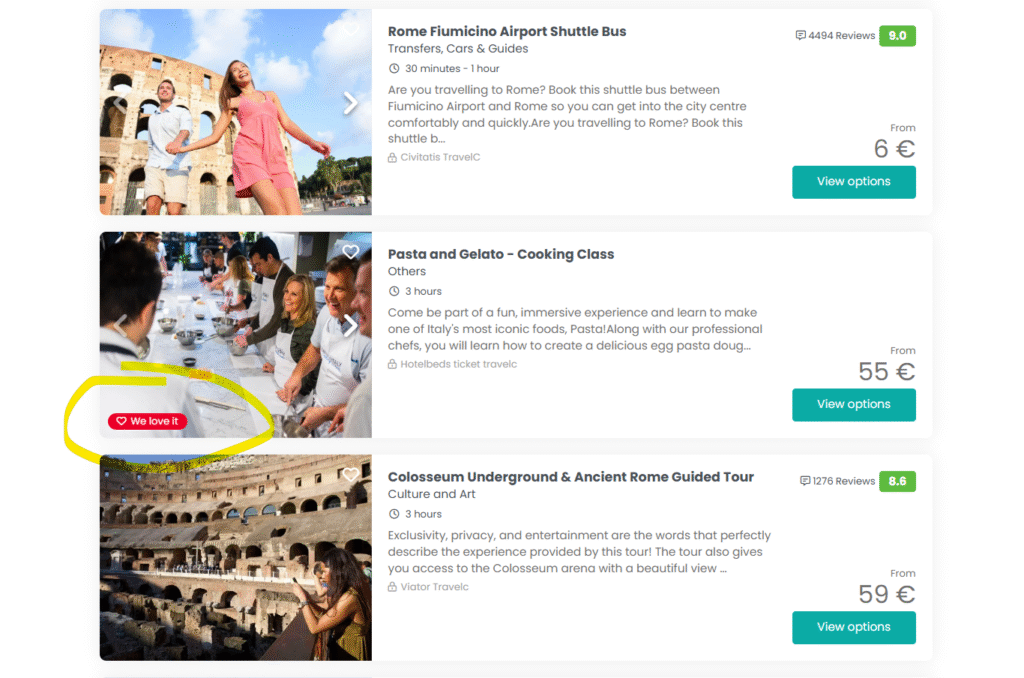This screenshot has width=1024, height=678.
Task: Advance to next cooking class photo
Action: (351, 325)
